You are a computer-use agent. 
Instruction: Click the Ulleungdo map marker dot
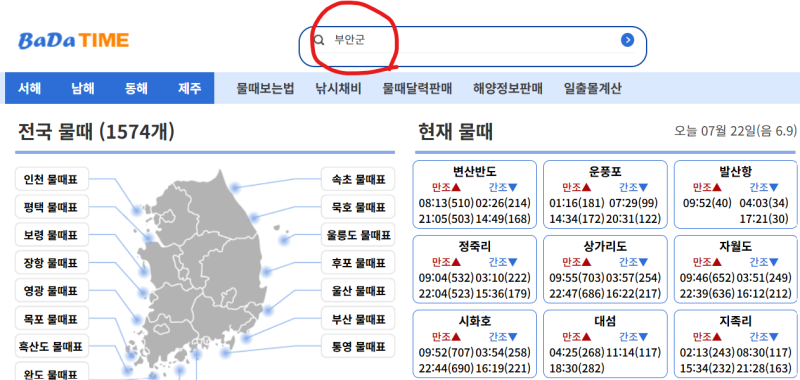coord(285,239)
